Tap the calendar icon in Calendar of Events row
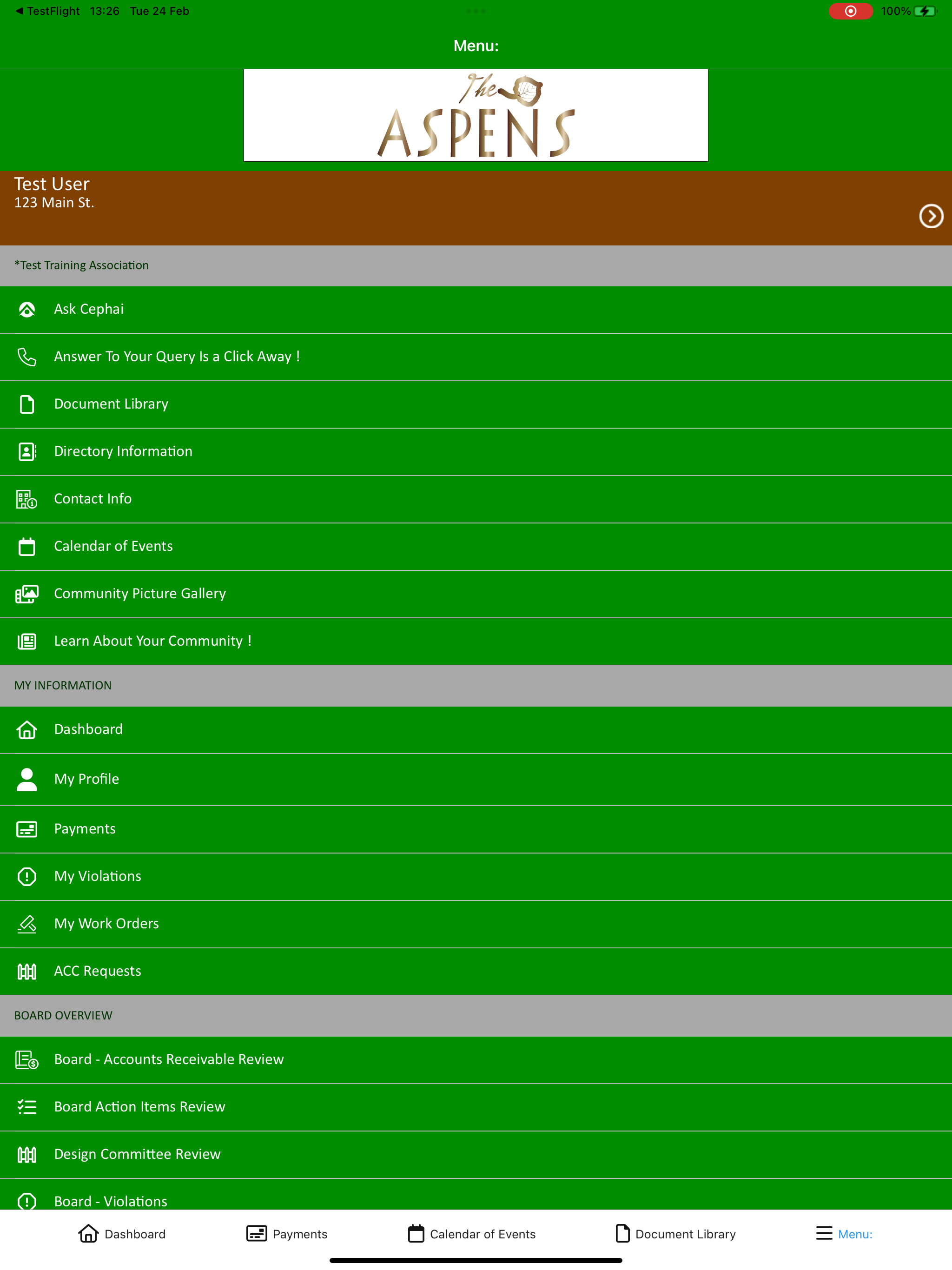Screen dimensions: 952x1270 (27, 547)
